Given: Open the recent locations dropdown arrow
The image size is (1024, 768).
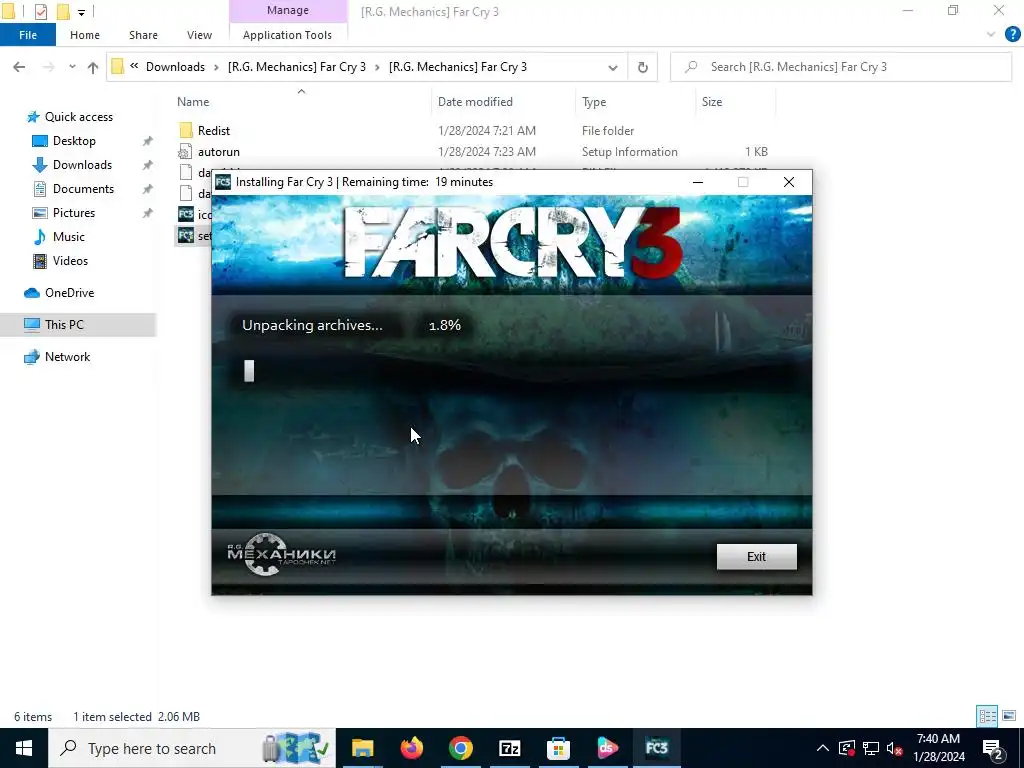Looking at the screenshot, I should point(72,67).
